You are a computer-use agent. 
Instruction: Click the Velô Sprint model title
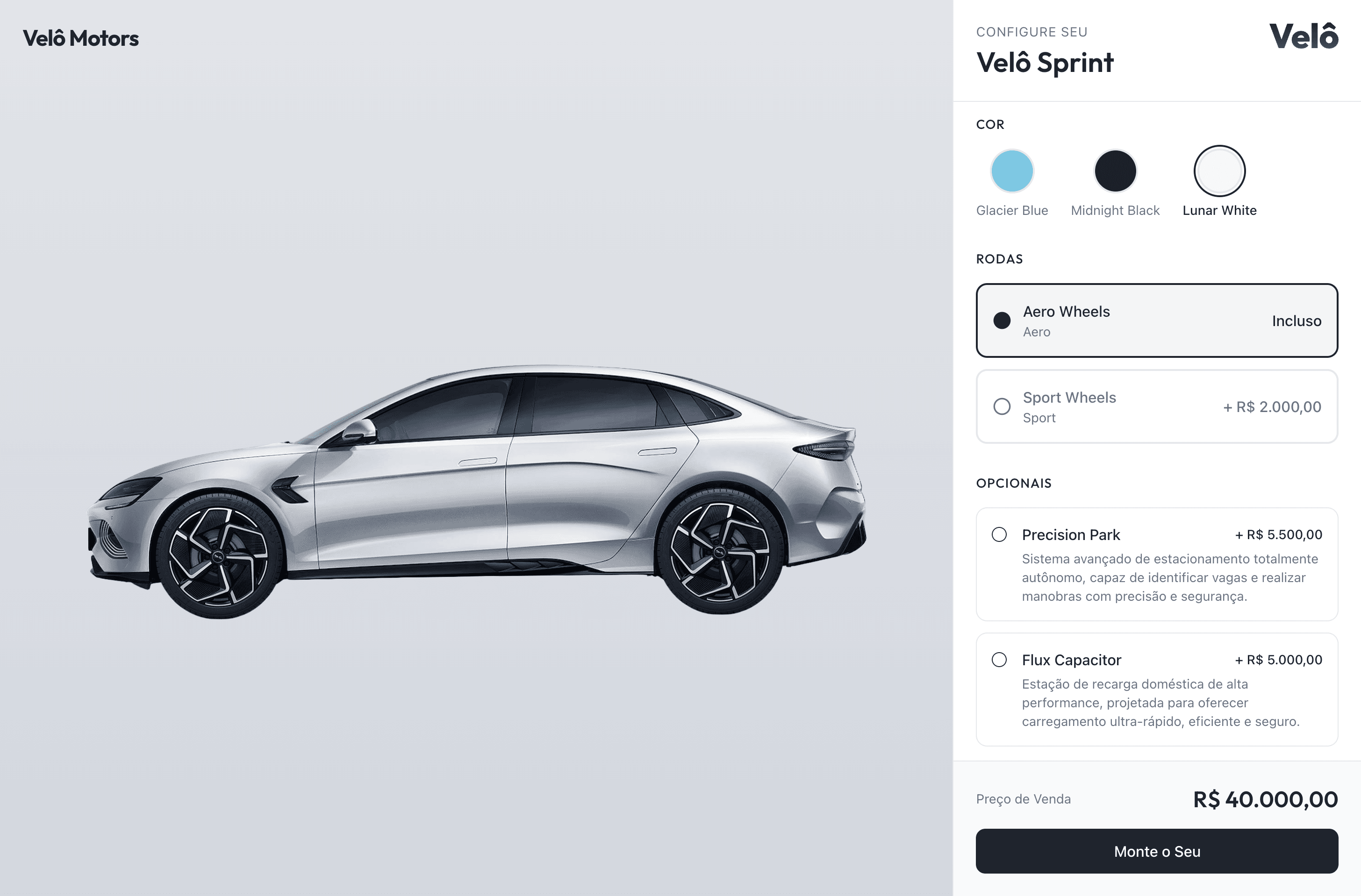1045,62
